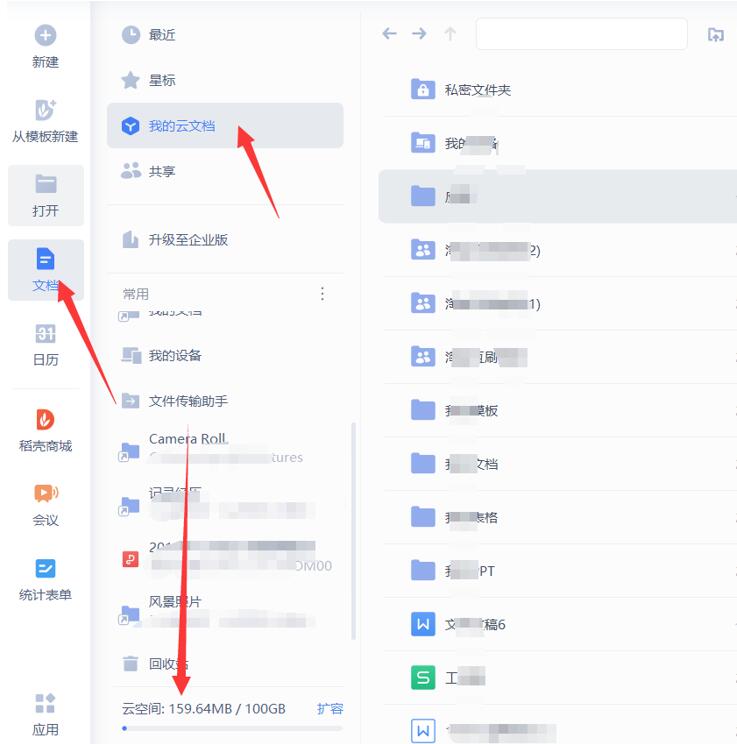Viewport: 737px width, 744px height.
Task: Open 稻壳商城 store
Action: [46, 430]
